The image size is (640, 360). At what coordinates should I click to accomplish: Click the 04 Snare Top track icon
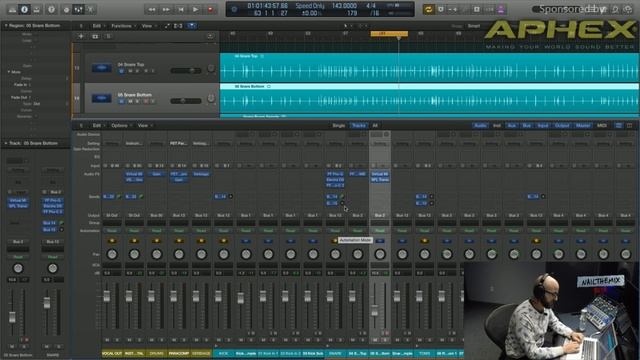pyautogui.click(x=102, y=68)
